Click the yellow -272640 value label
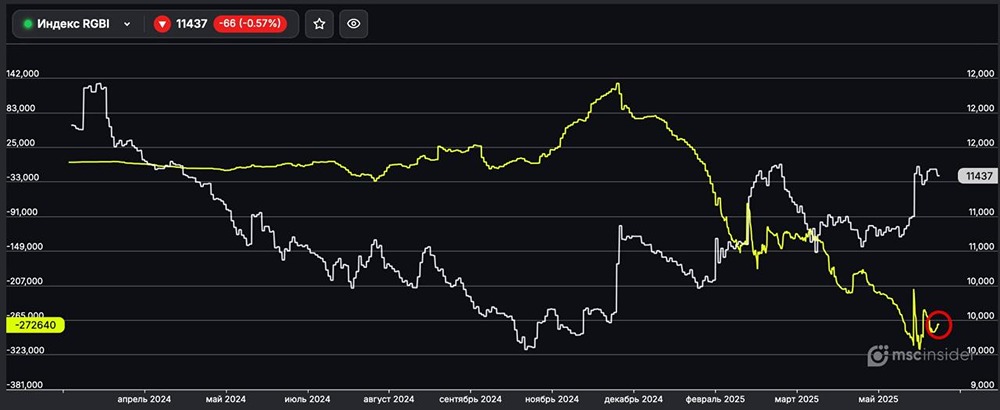Viewport: 1000px width, 410px height. pyautogui.click(x=35, y=325)
